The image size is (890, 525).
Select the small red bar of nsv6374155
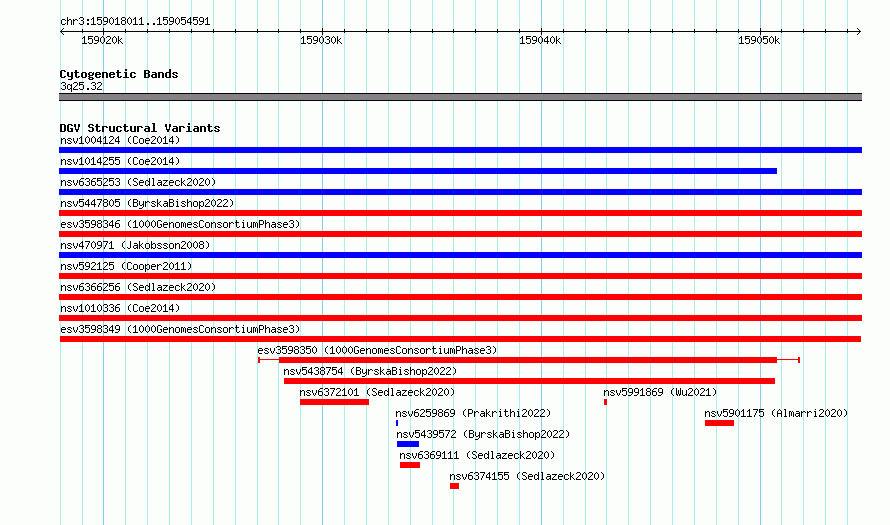coord(454,486)
